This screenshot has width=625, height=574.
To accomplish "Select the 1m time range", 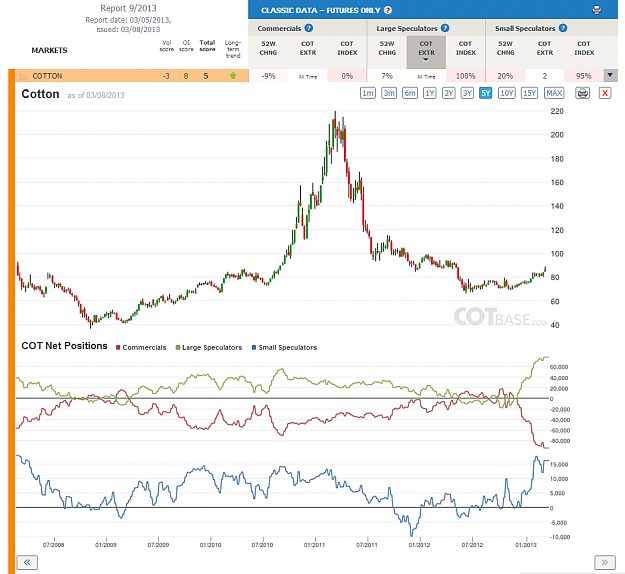I will (x=368, y=93).
